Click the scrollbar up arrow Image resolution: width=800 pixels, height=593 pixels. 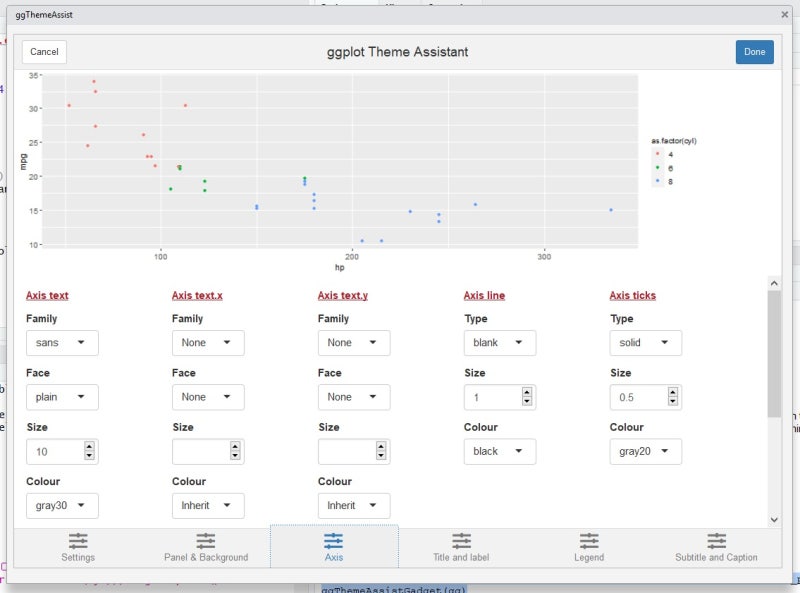pyautogui.click(x=774, y=283)
